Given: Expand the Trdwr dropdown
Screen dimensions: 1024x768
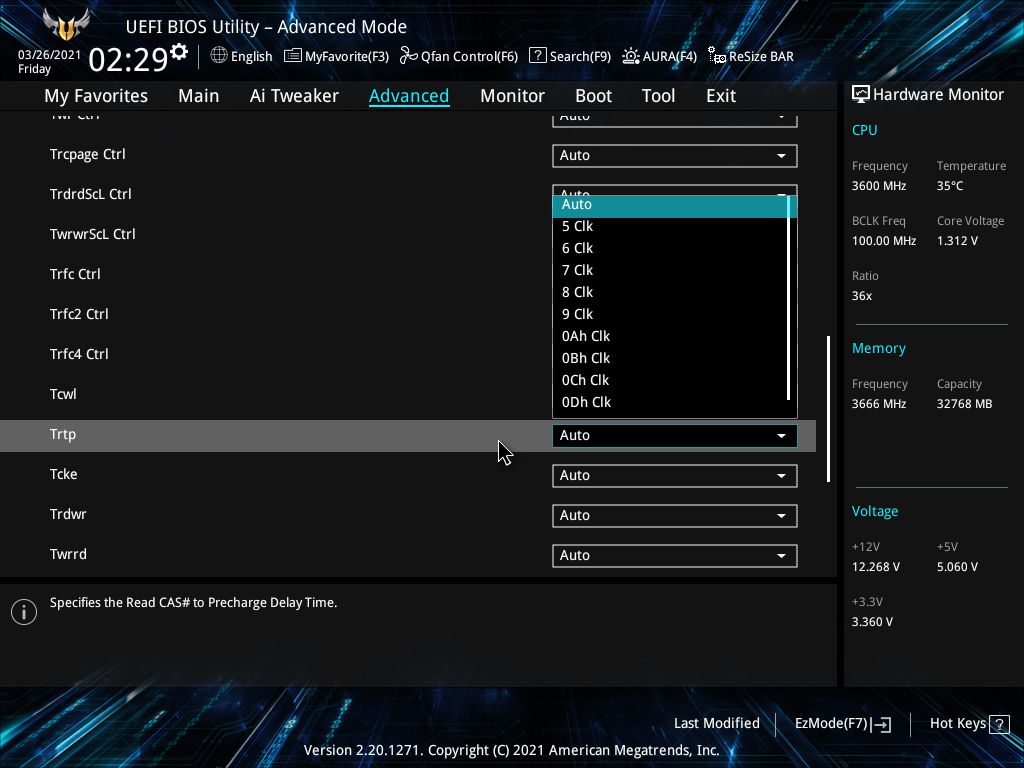Looking at the screenshot, I should (x=675, y=515).
